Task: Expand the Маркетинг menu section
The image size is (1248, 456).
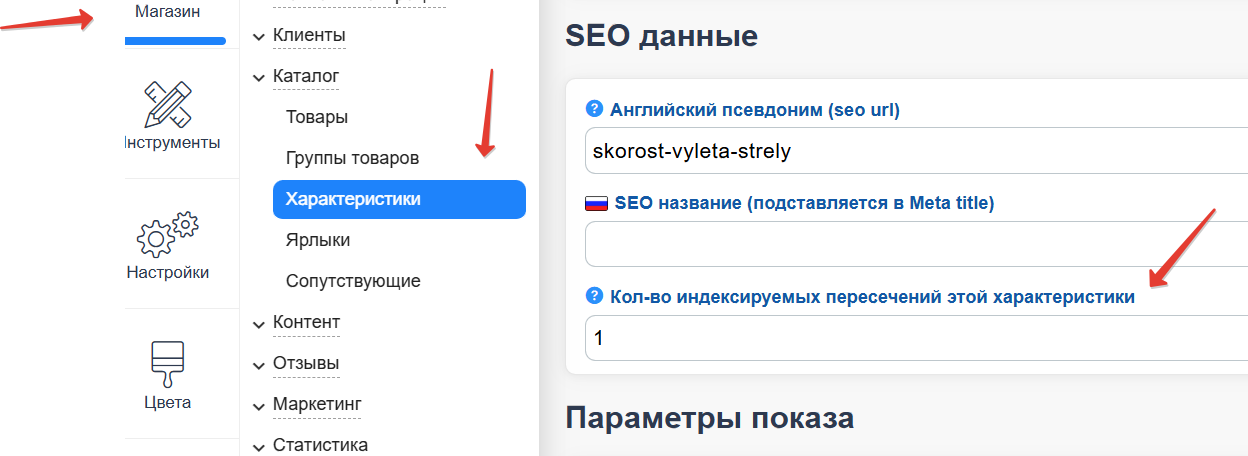Action: [316, 404]
